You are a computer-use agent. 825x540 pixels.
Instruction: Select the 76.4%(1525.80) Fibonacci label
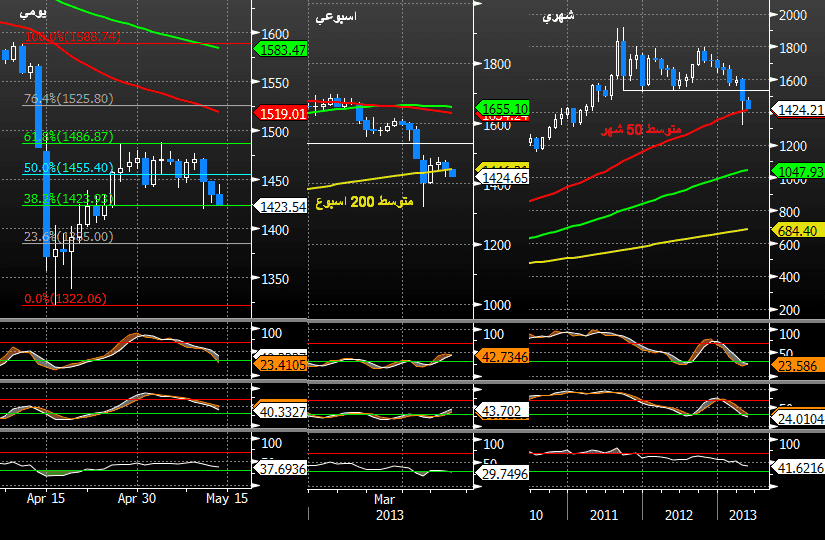[x=68, y=98]
